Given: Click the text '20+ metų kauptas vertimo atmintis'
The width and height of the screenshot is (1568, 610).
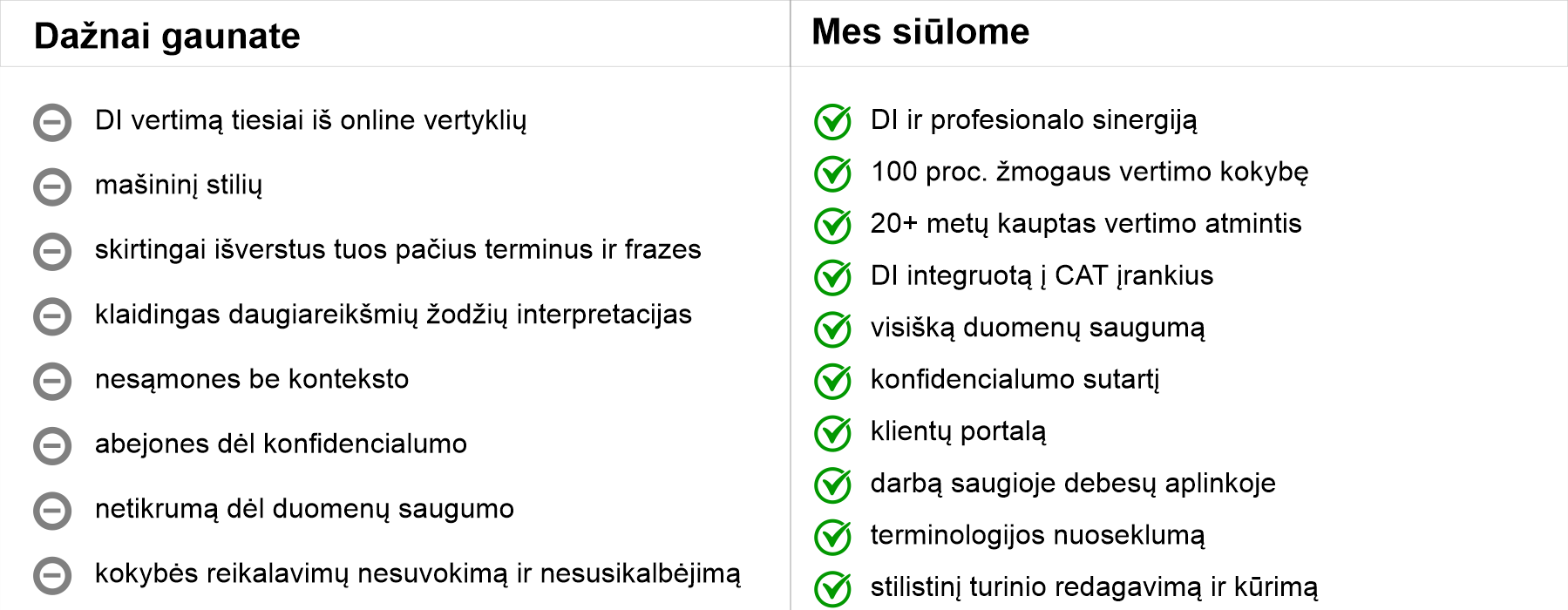Looking at the screenshot, I should (x=1086, y=224).
